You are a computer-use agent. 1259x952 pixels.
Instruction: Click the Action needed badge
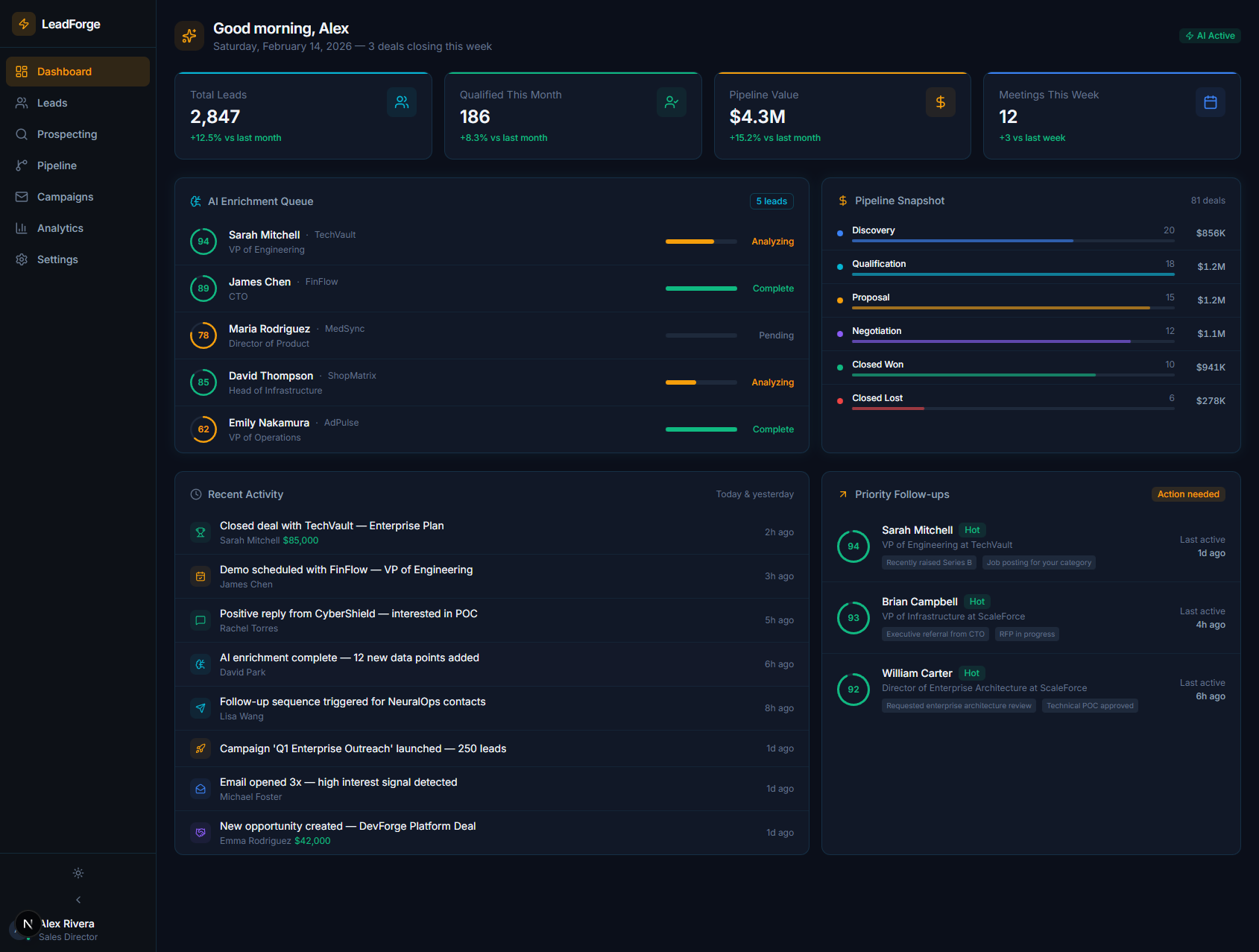1187,494
